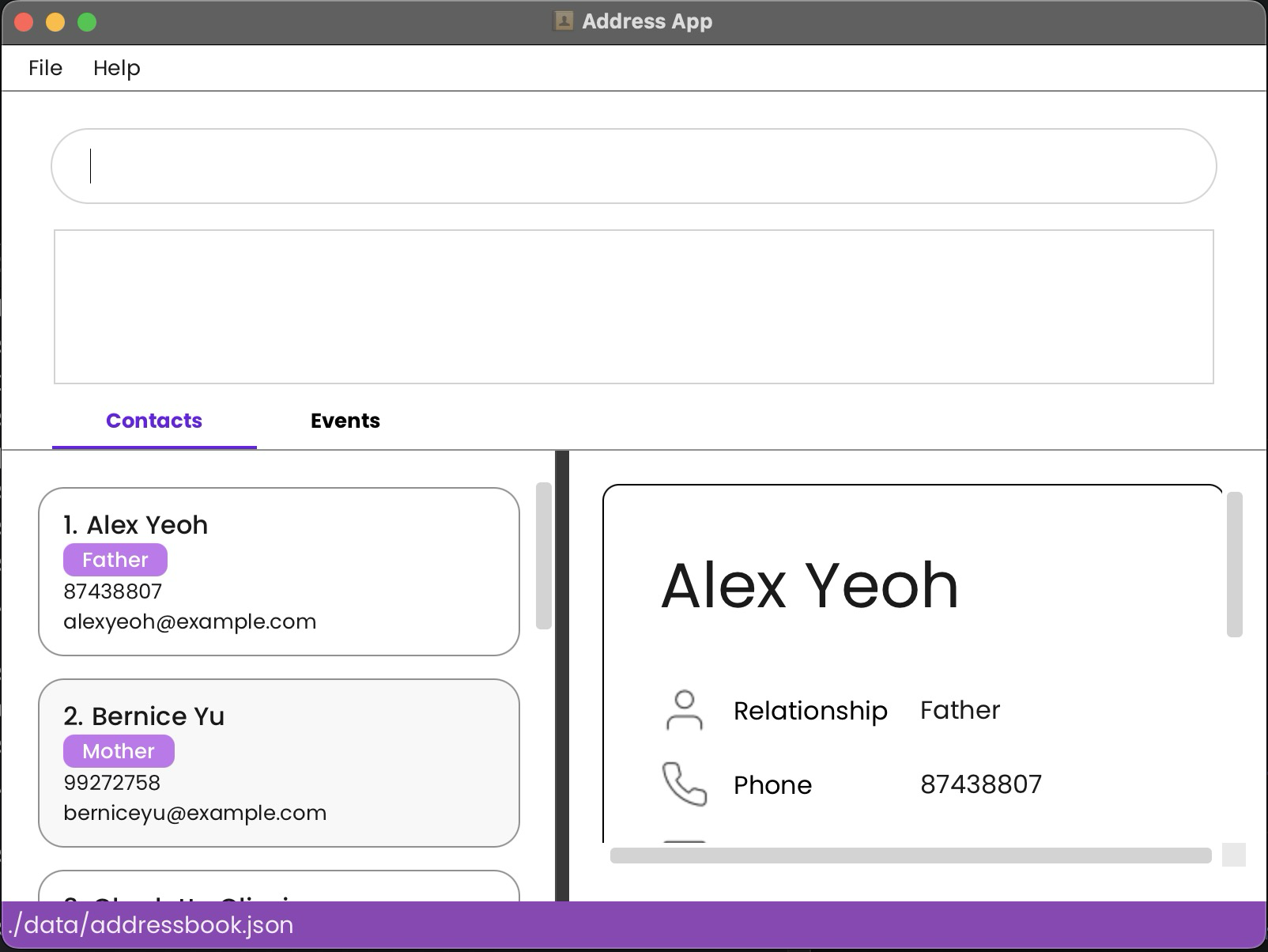
Task: Click the result display box
Action: (x=634, y=307)
